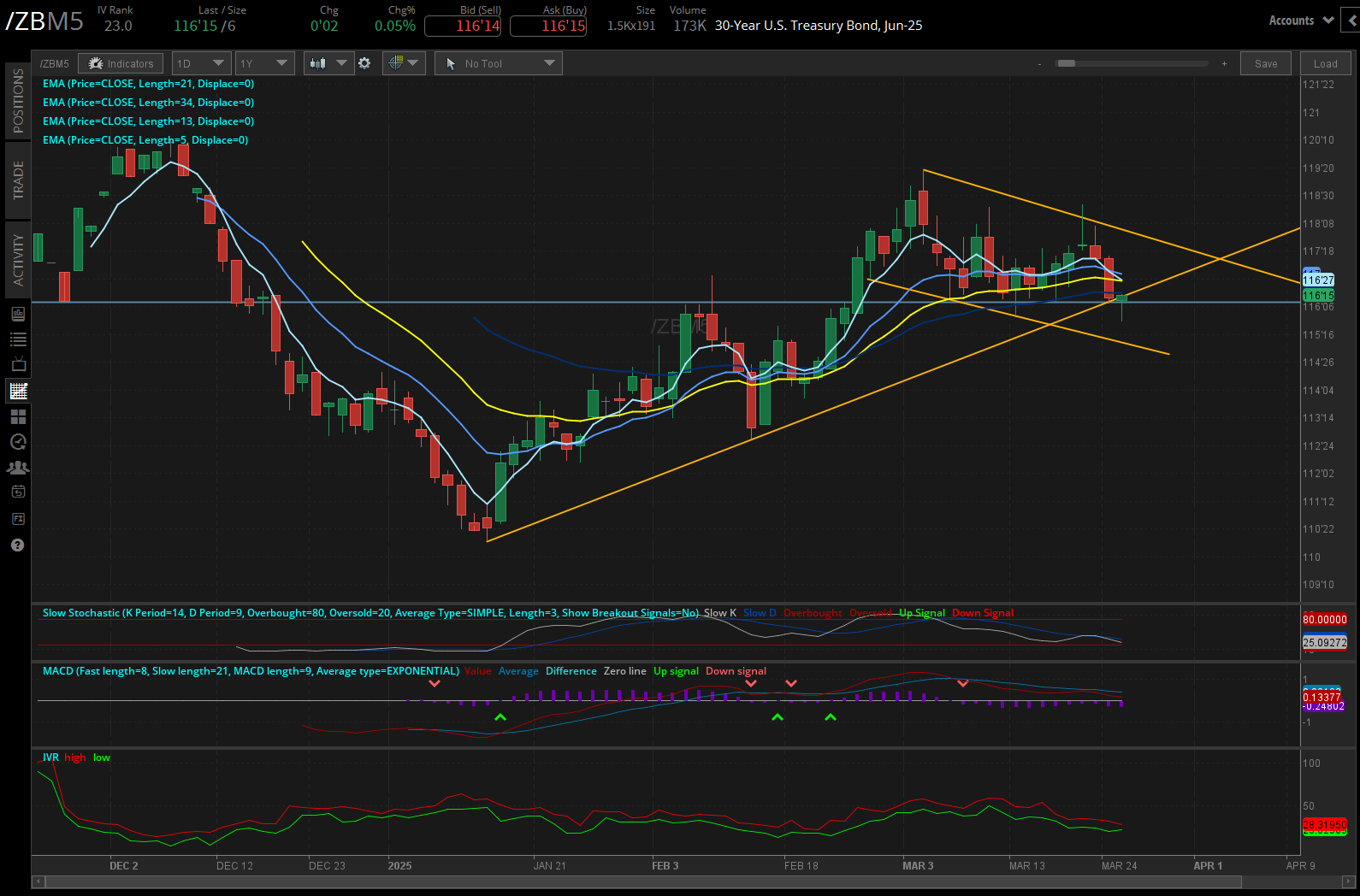Click the EMA Length=5 study label
The height and width of the screenshot is (896, 1360).
pyautogui.click(x=145, y=140)
